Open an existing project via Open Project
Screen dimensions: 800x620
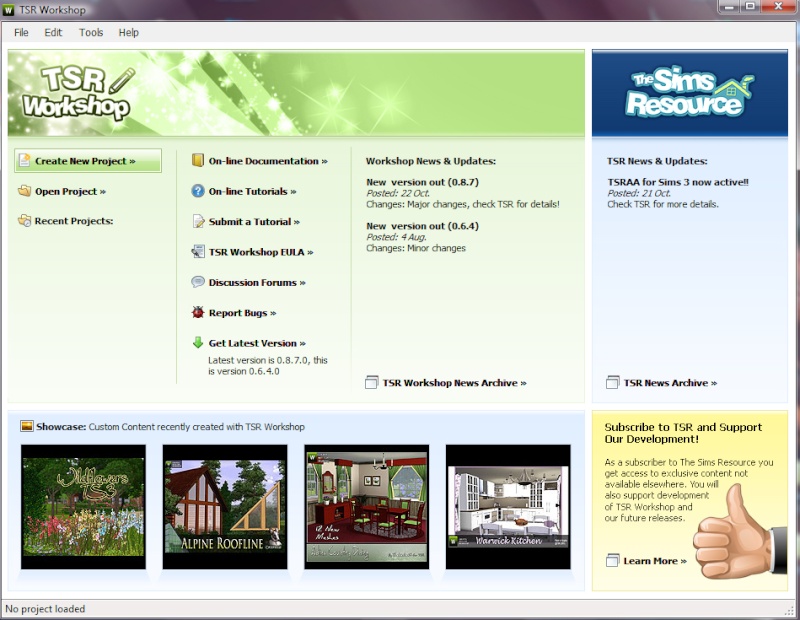[x=70, y=191]
